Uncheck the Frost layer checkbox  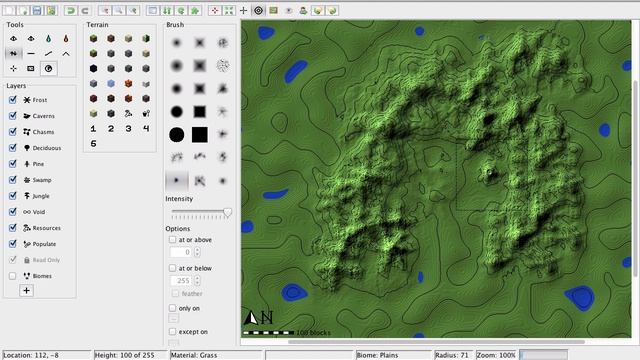click(13, 100)
